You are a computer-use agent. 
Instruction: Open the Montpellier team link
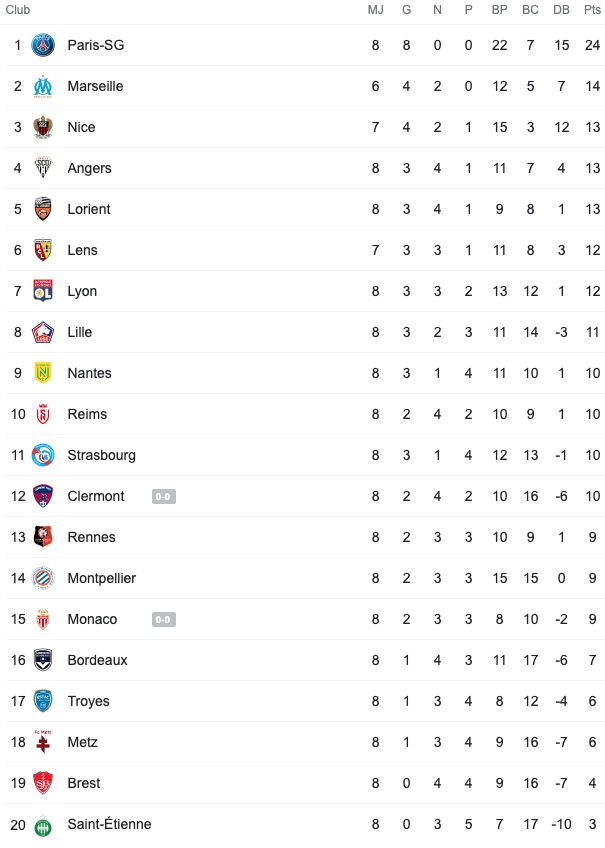click(x=102, y=578)
